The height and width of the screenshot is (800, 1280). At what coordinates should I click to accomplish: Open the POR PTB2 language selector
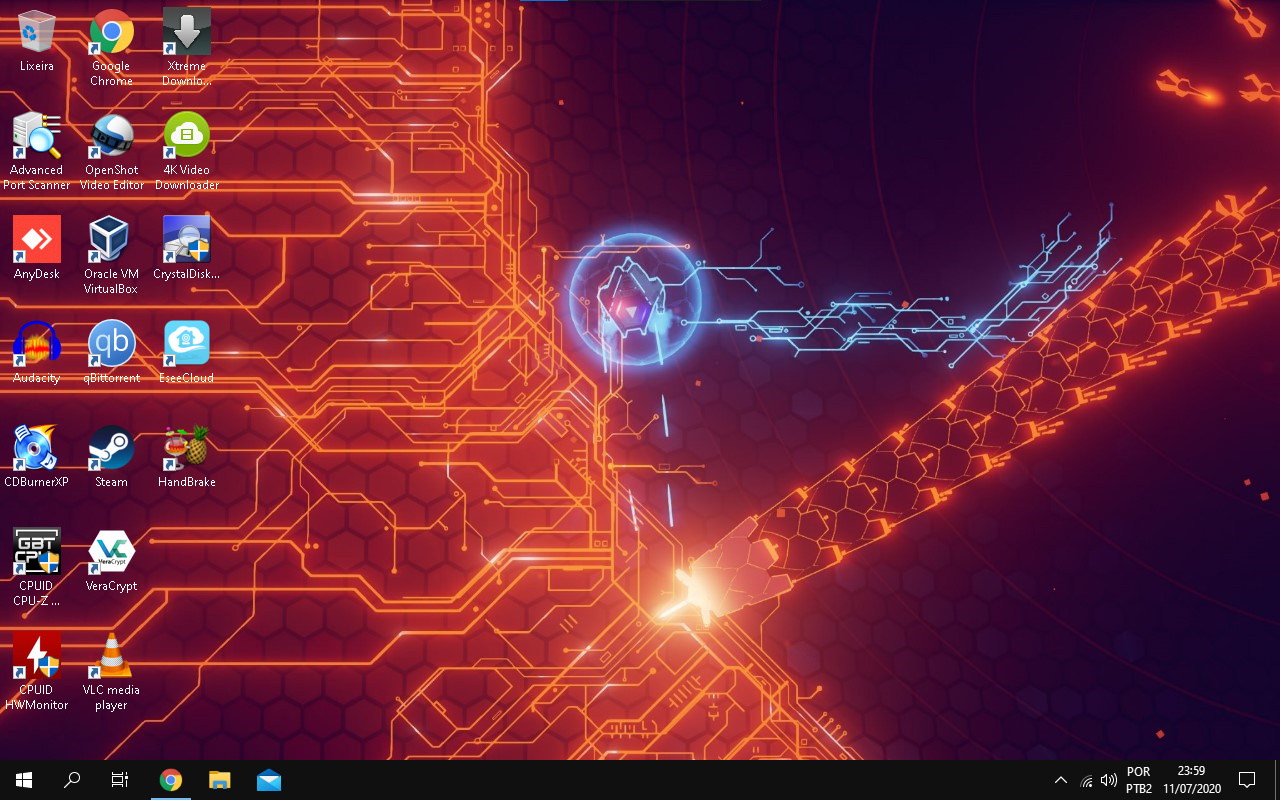click(x=1138, y=780)
